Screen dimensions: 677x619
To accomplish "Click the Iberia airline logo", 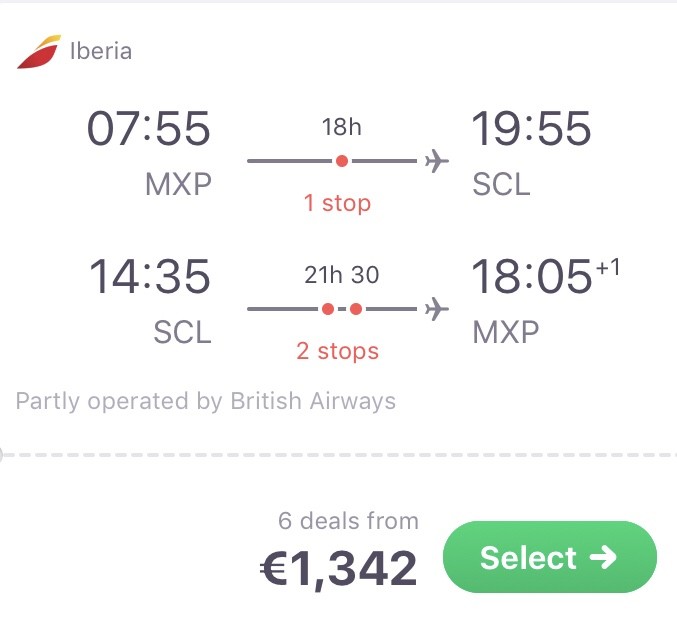I will (39, 51).
